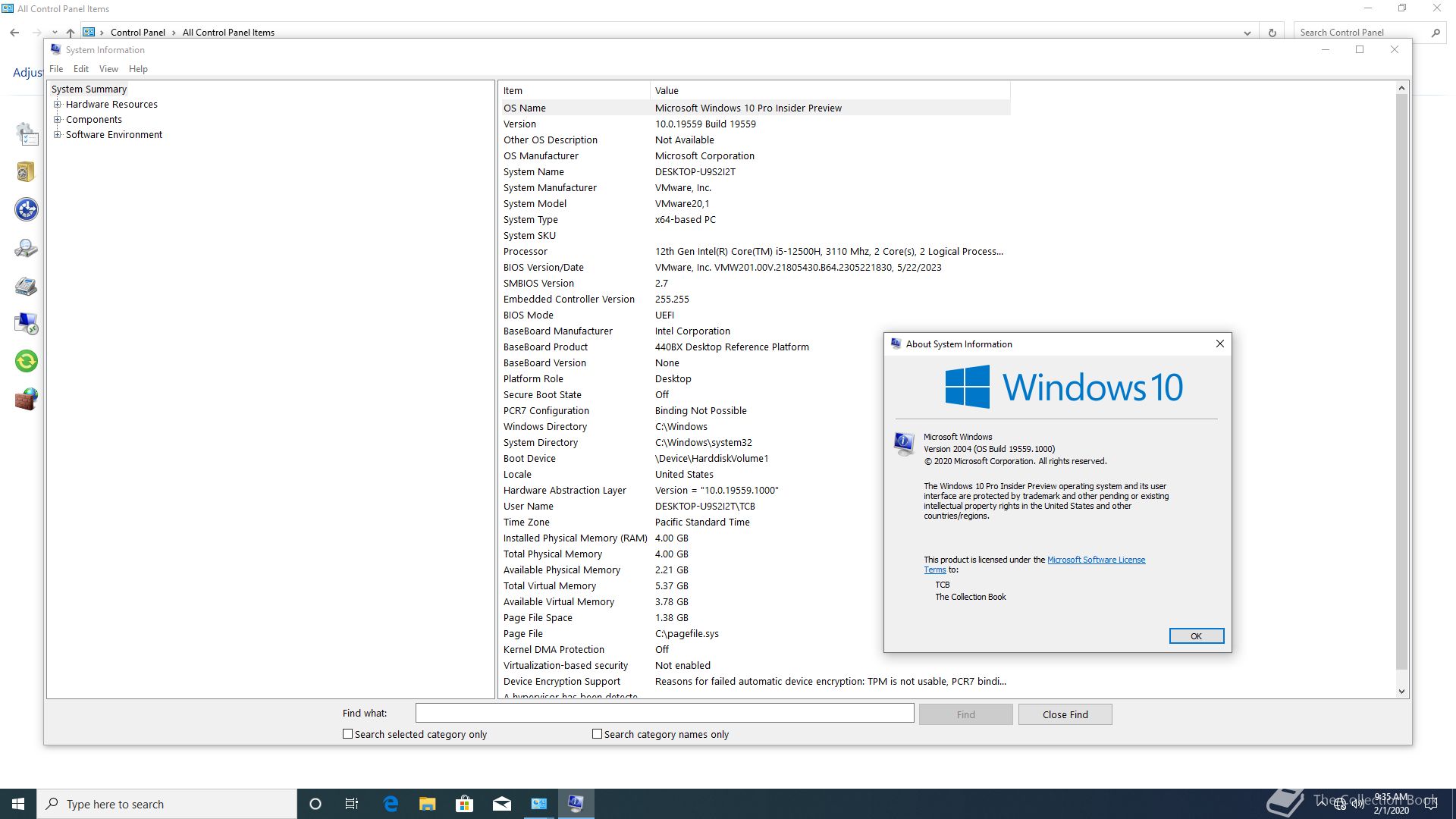The image size is (1456, 819).
Task: Open Microsoft Store from the taskbar
Action: point(464,804)
